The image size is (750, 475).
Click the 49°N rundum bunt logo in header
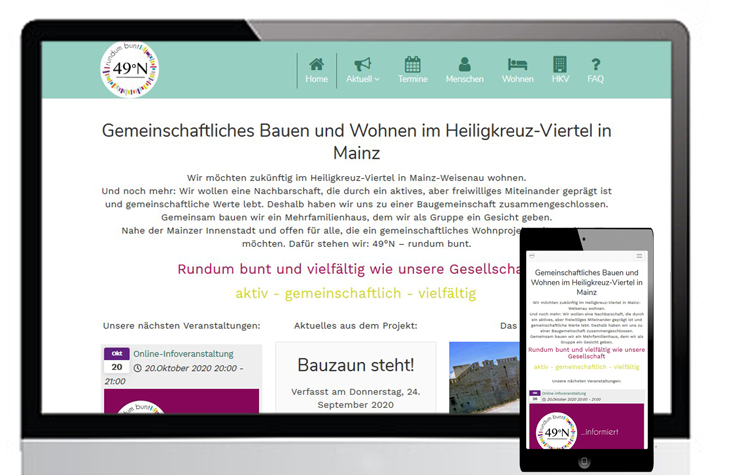(129, 69)
